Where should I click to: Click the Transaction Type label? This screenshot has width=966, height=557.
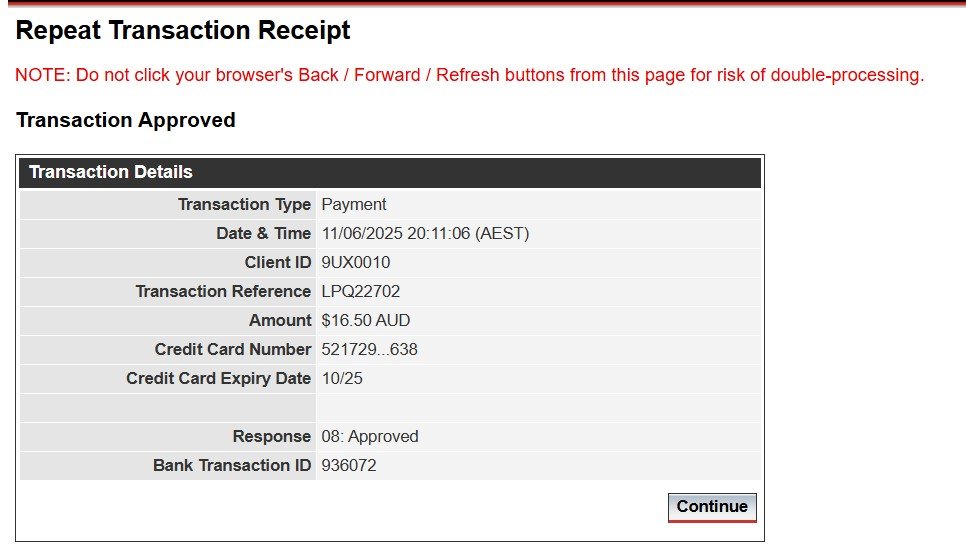click(244, 205)
